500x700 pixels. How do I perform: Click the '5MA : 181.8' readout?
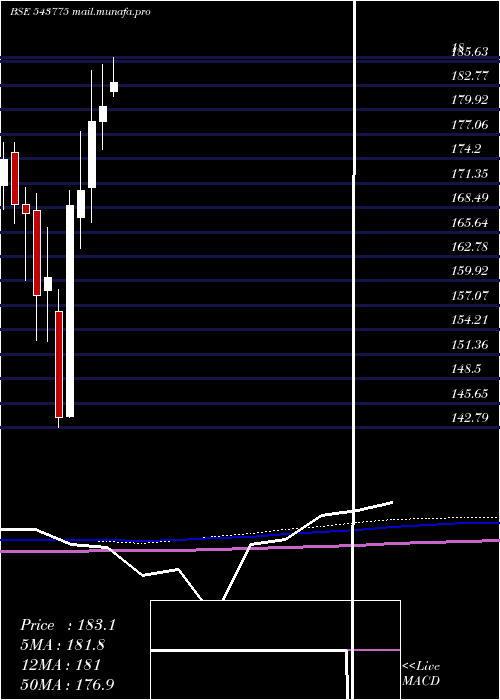62,645
